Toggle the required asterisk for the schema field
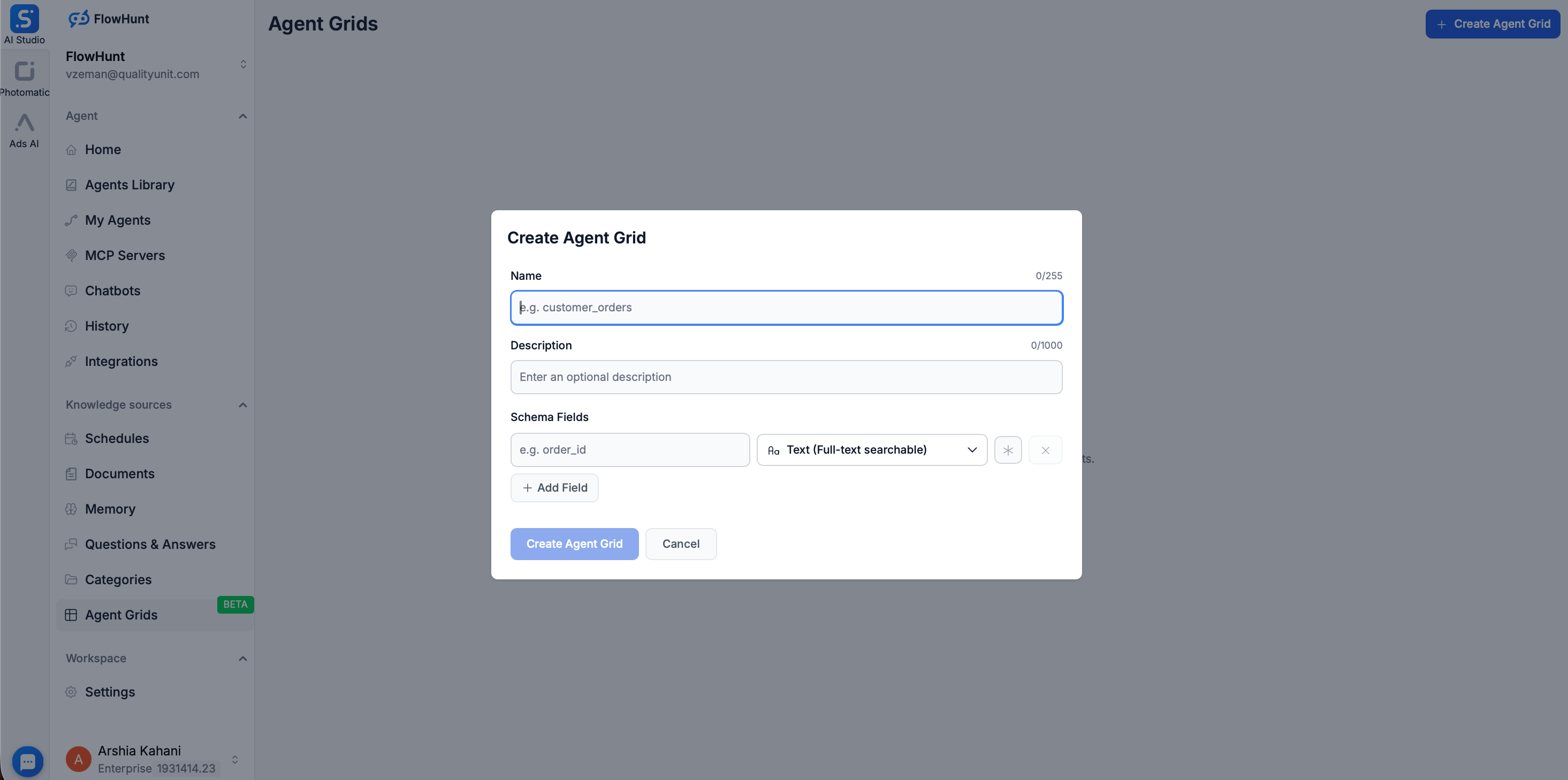This screenshot has width=1568, height=780. coord(1008,449)
